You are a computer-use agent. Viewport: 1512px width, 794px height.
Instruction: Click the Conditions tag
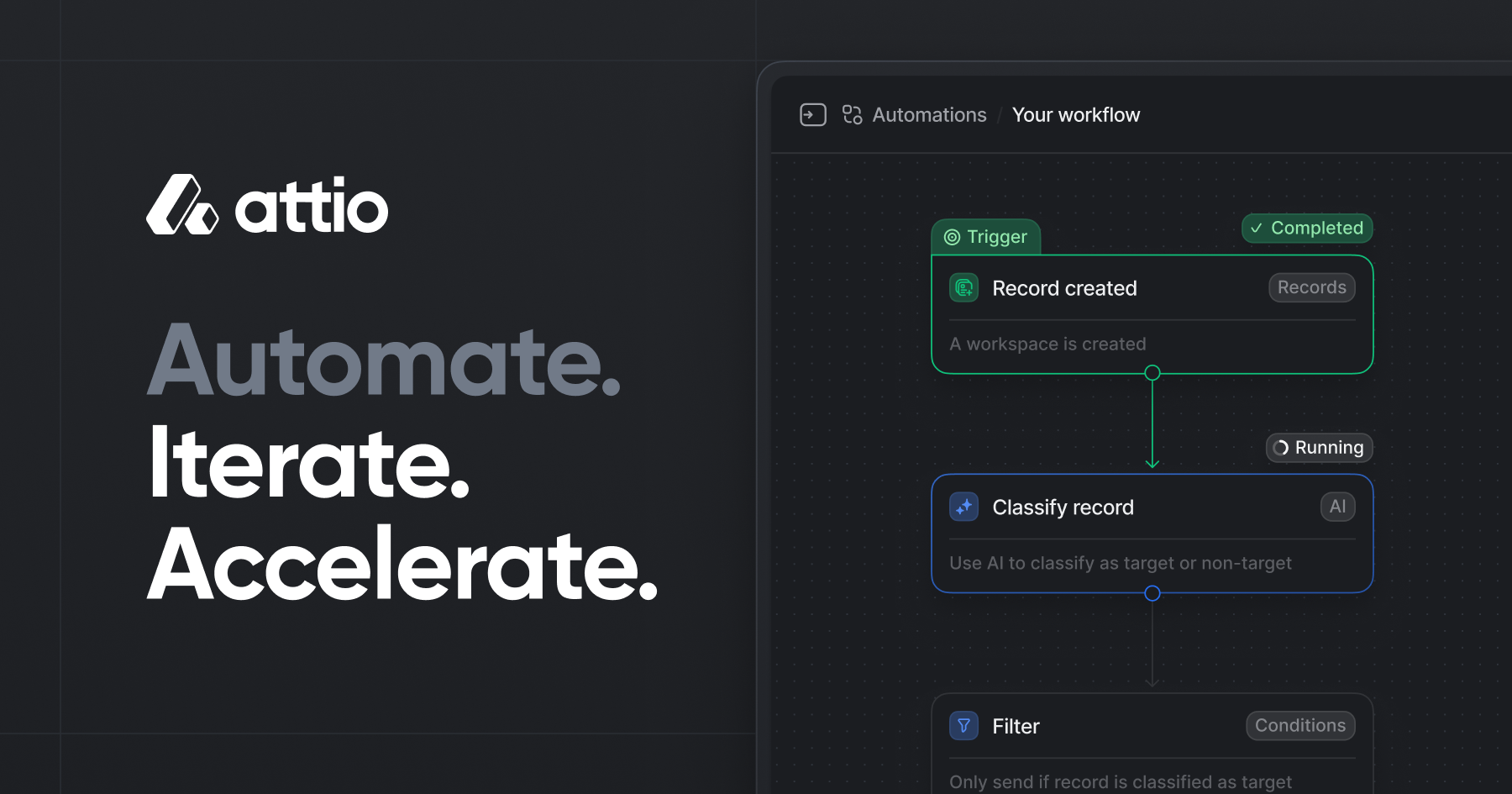tap(1300, 726)
